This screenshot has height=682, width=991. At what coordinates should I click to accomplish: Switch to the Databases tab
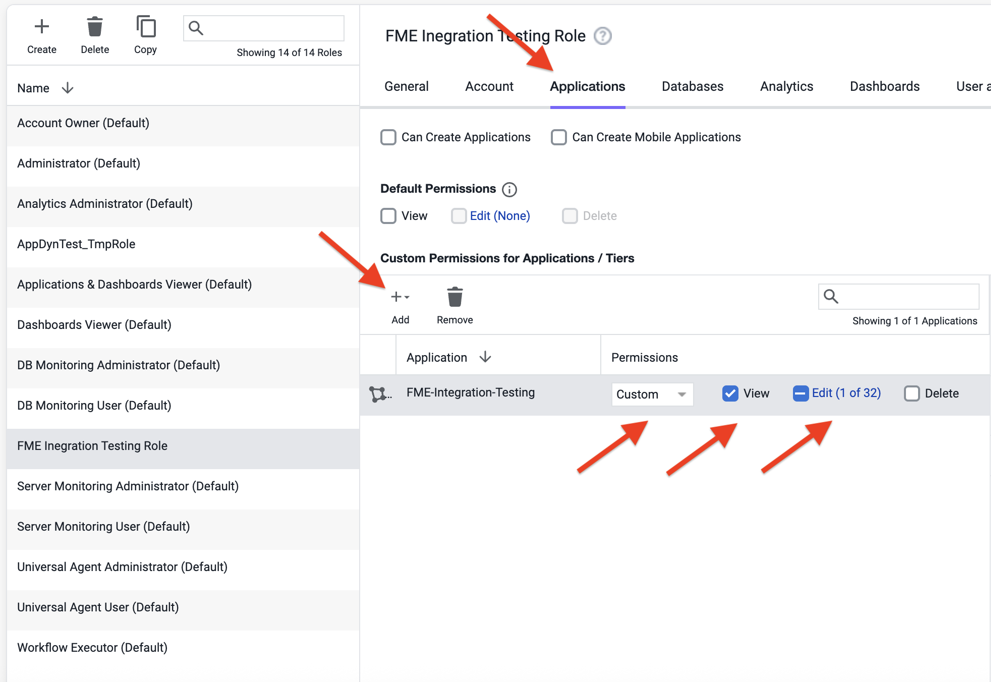pos(692,87)
